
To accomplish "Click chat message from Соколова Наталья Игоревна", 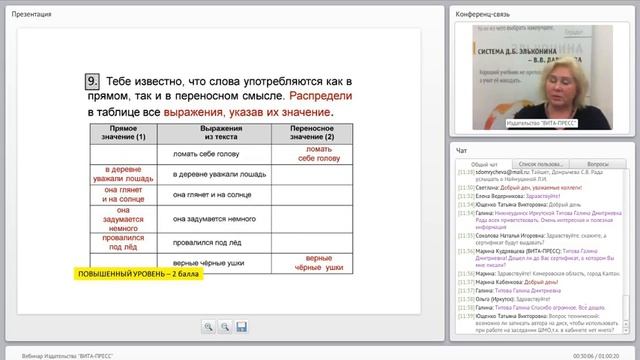I will [x=533, y=239].
